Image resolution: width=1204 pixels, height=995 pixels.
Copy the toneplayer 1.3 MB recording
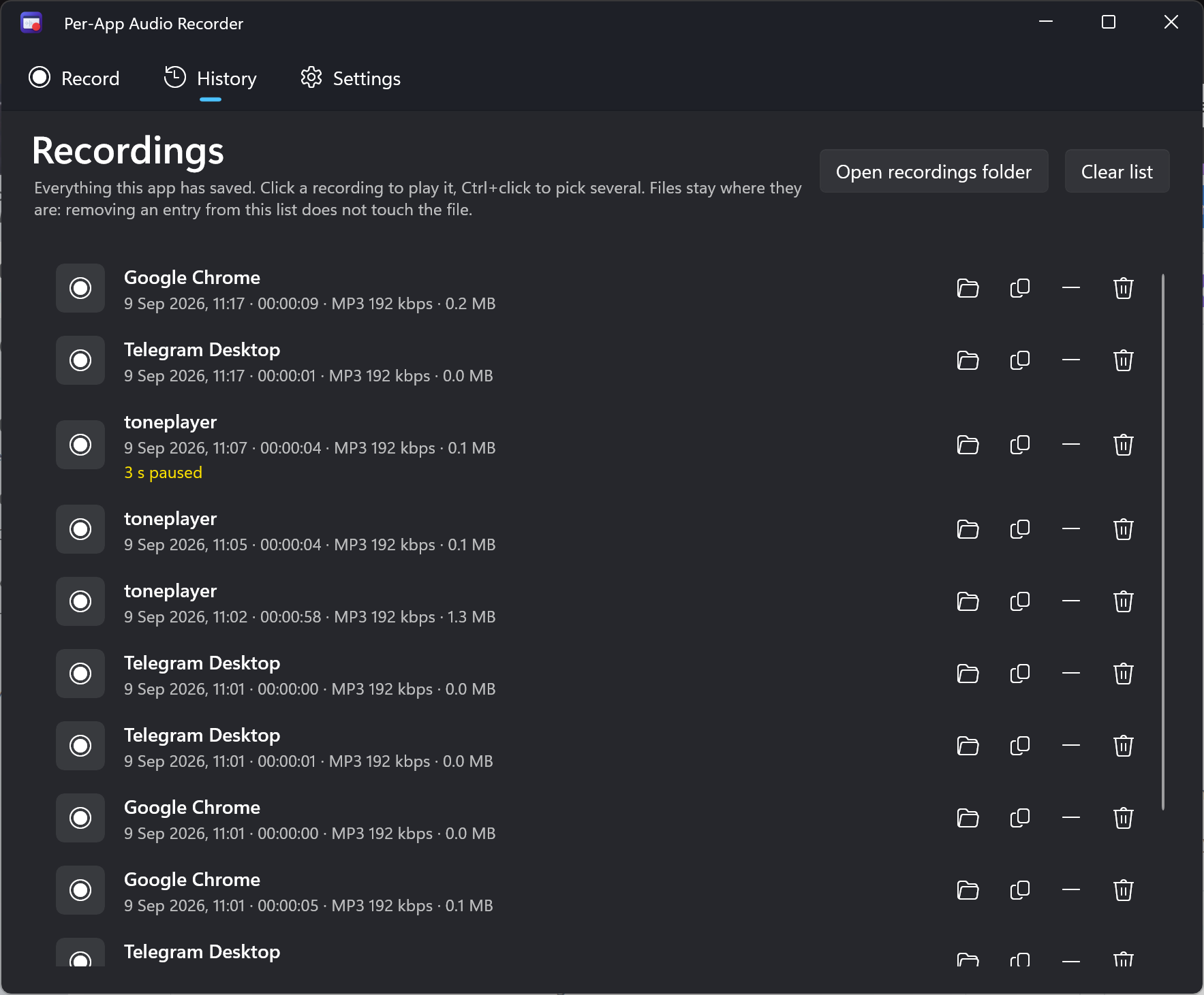tap(1019, 601)
